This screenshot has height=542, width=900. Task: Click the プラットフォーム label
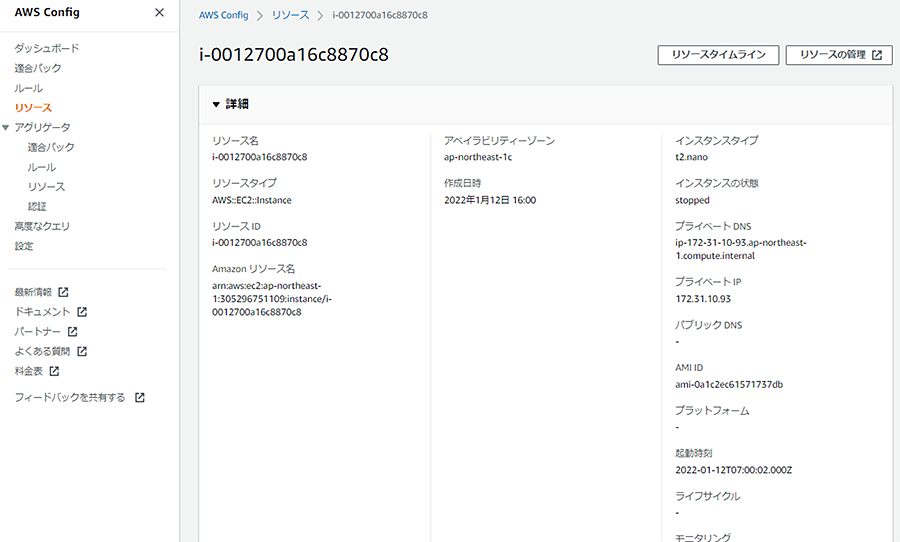pyautogui.click(x=712, y=411)
